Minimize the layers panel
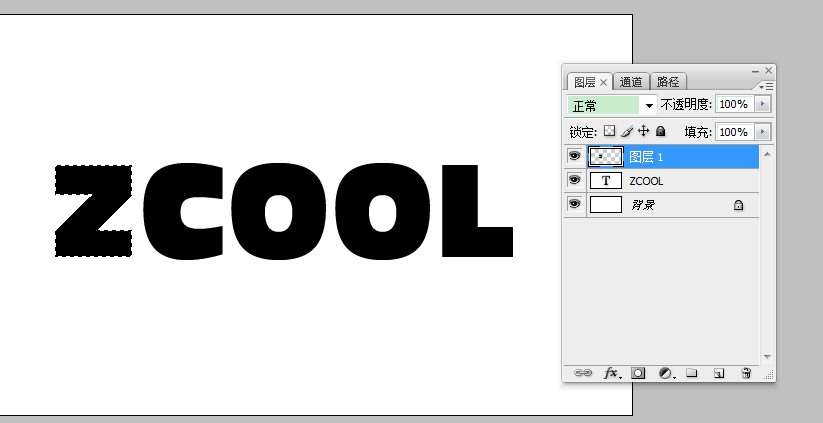 755,70
